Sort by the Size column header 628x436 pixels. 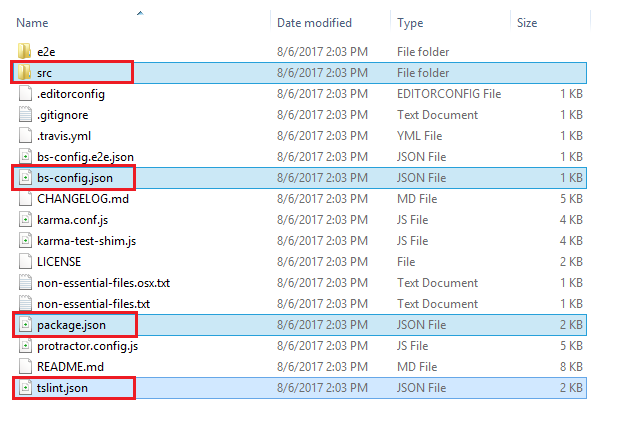pyautogui.click(x=527, y=23)
